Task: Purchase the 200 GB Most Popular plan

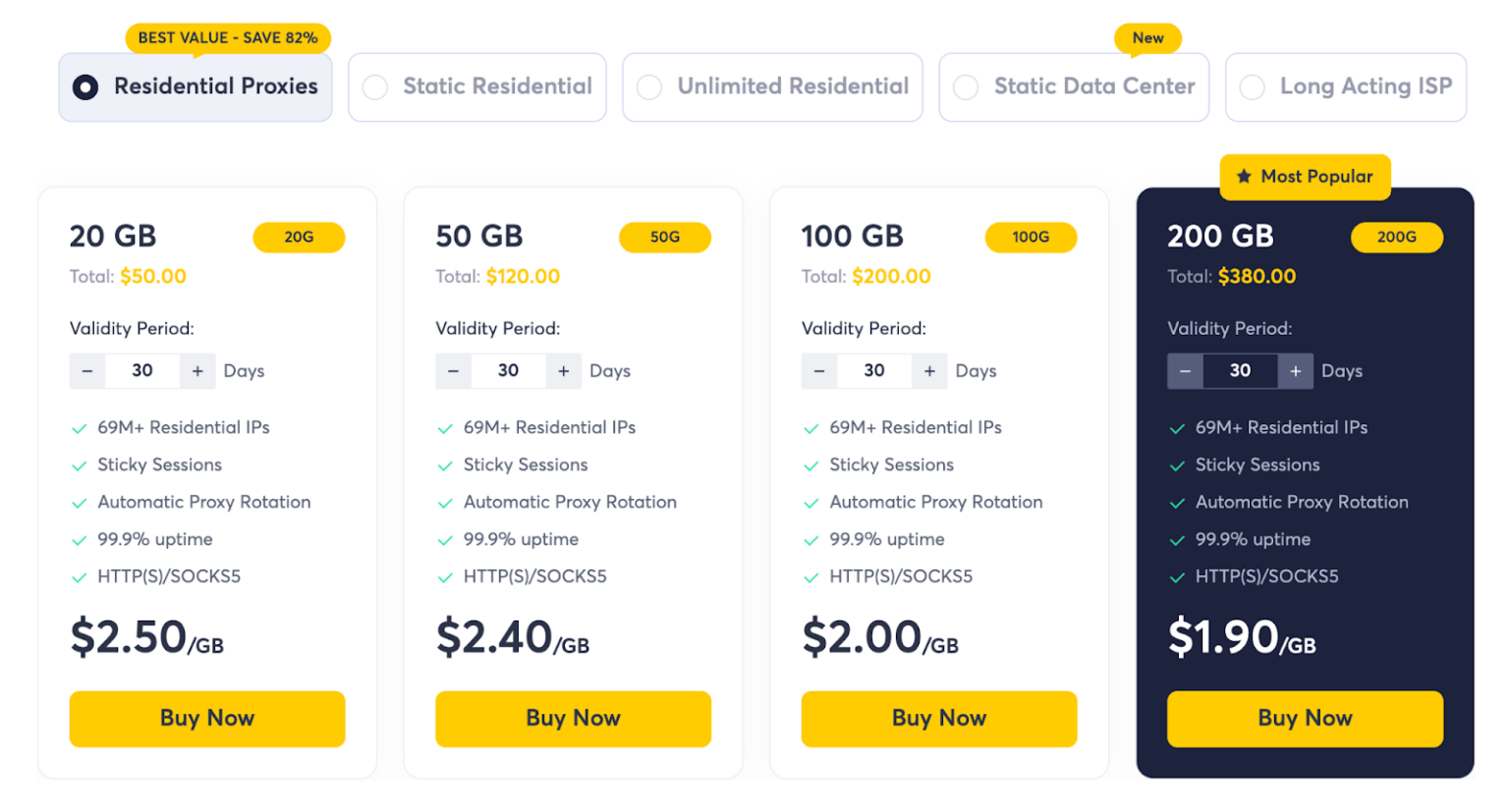Action: [1305, 719]
